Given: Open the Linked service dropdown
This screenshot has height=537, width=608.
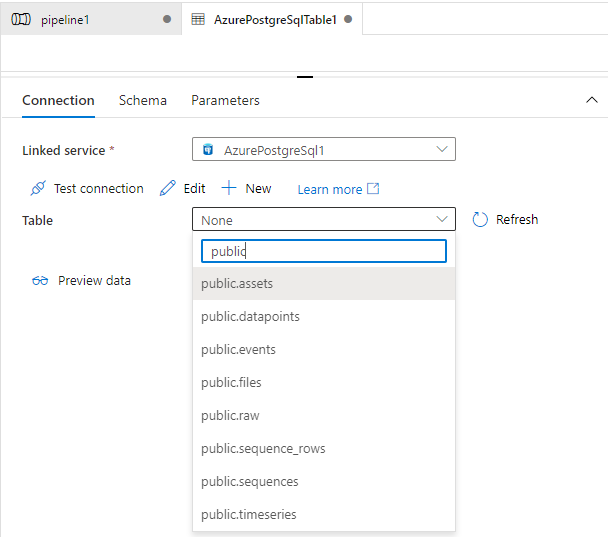Looking at the screenshot, I should 324,149.
